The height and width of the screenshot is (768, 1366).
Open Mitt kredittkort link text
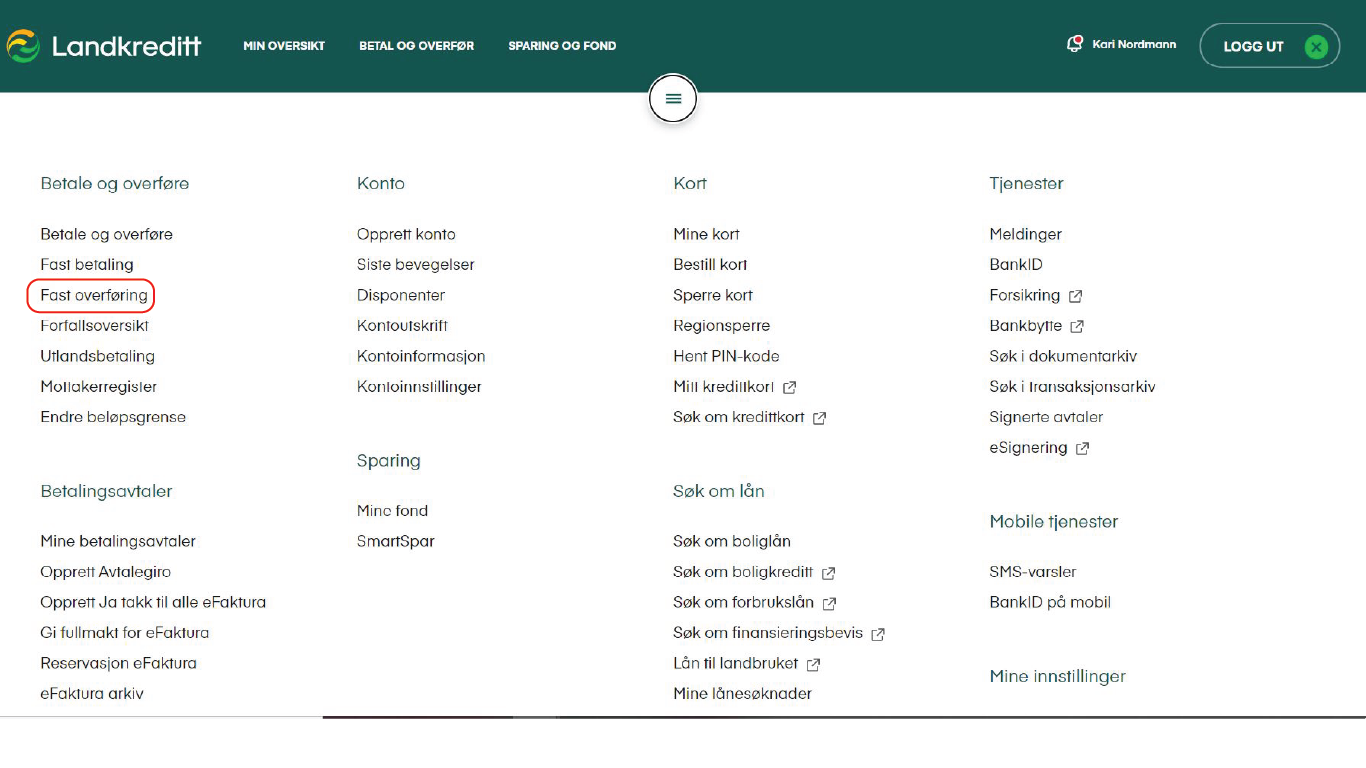click(x=724, y=387)
